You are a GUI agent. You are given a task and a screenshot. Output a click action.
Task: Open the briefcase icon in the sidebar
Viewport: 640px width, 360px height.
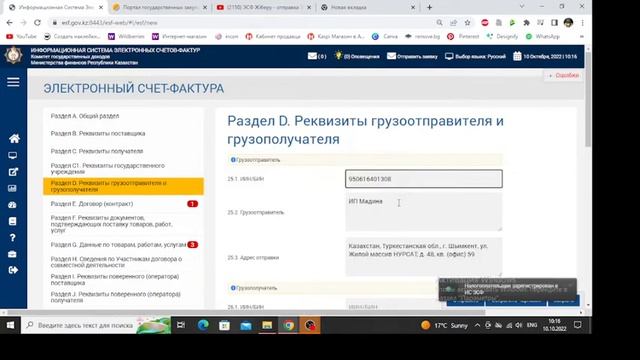coord(13,254)
